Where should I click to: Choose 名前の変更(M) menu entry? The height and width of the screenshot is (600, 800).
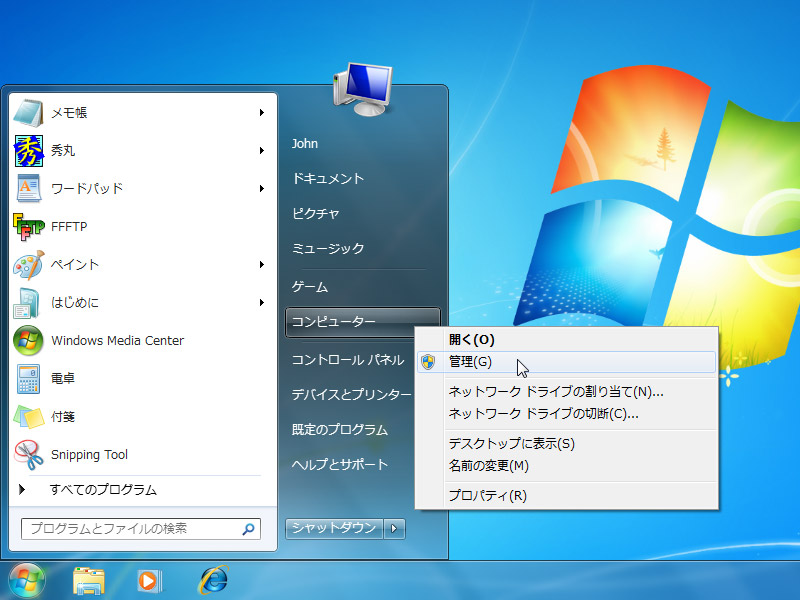[566, 466]
